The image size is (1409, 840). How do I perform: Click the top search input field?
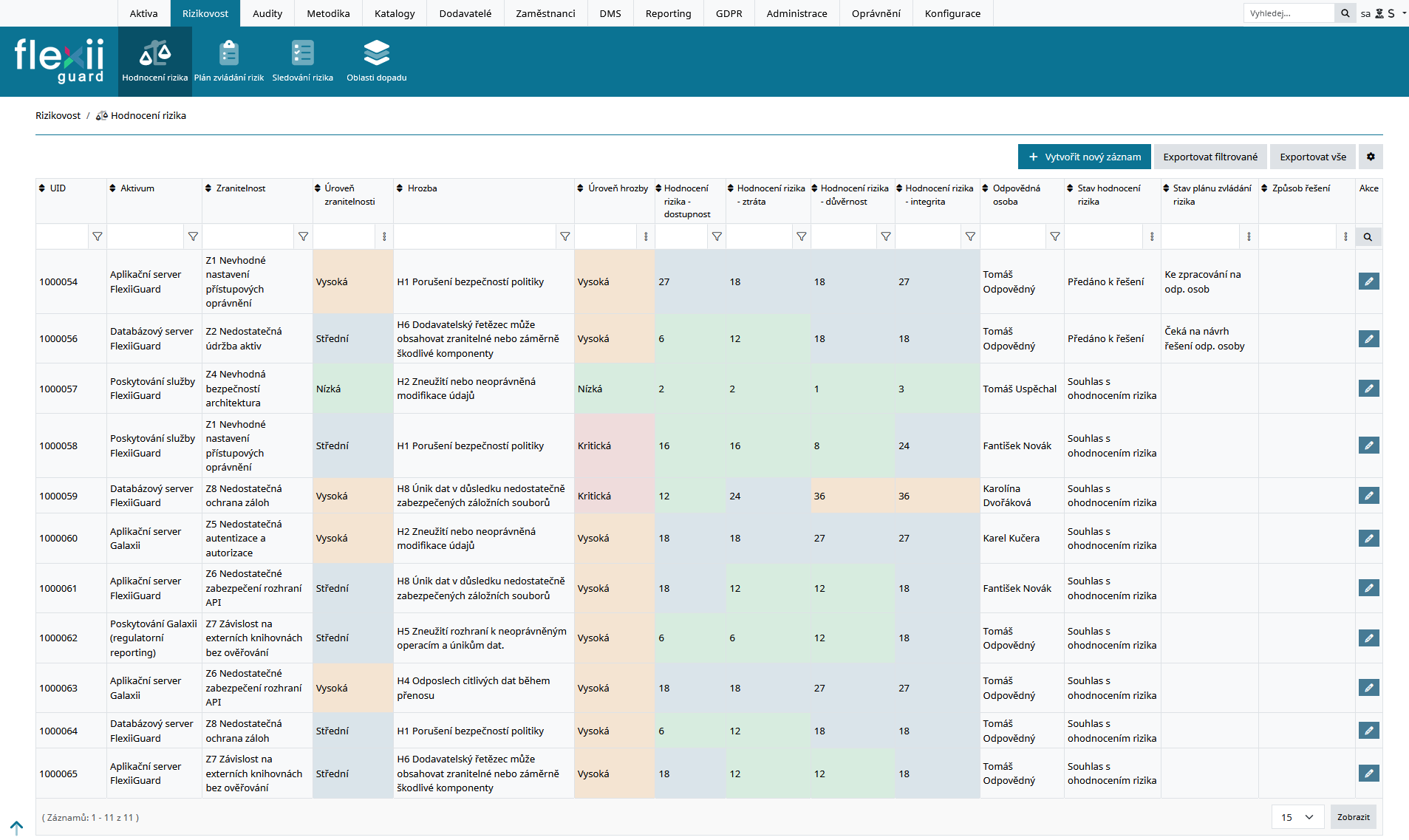tap(1289, 13)
